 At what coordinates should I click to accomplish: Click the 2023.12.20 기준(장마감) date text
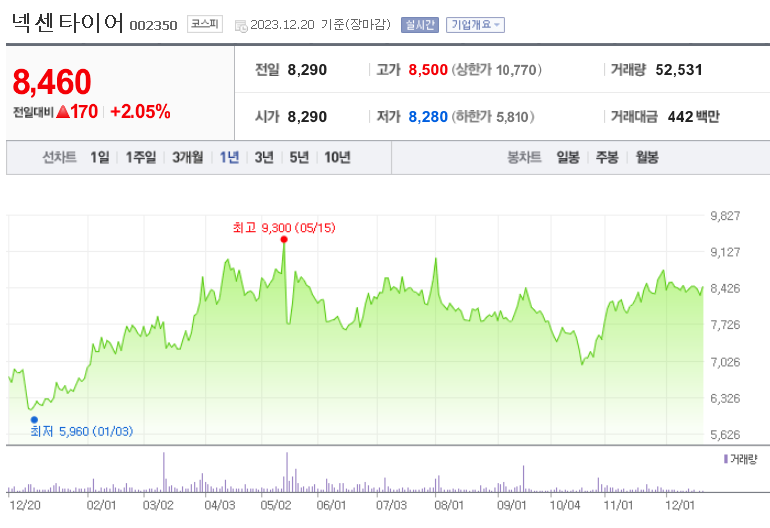pyautogui.click(x=320, y=25)
